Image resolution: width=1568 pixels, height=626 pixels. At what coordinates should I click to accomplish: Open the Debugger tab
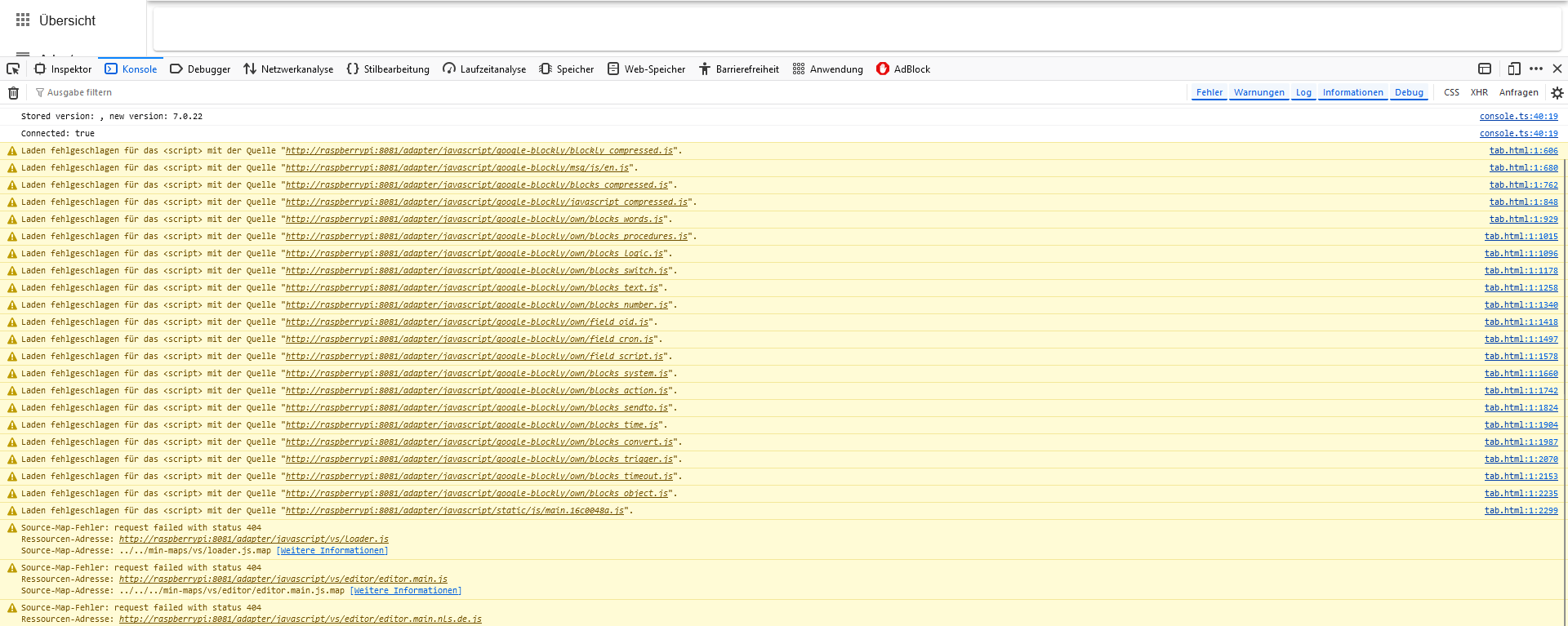pyautogui.click(x=200, y=69)
